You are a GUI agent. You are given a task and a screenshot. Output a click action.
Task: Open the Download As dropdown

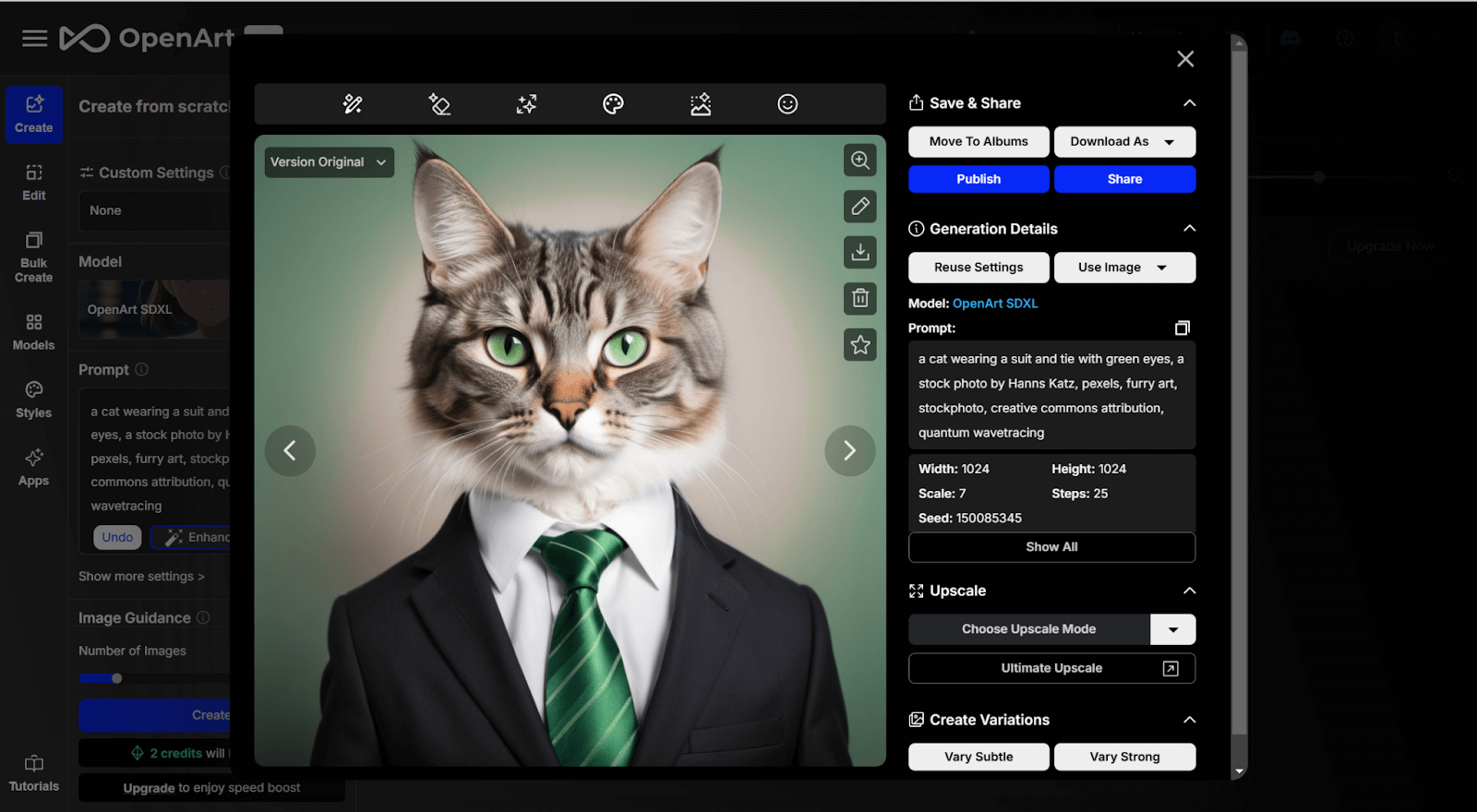coord(1124,141)
